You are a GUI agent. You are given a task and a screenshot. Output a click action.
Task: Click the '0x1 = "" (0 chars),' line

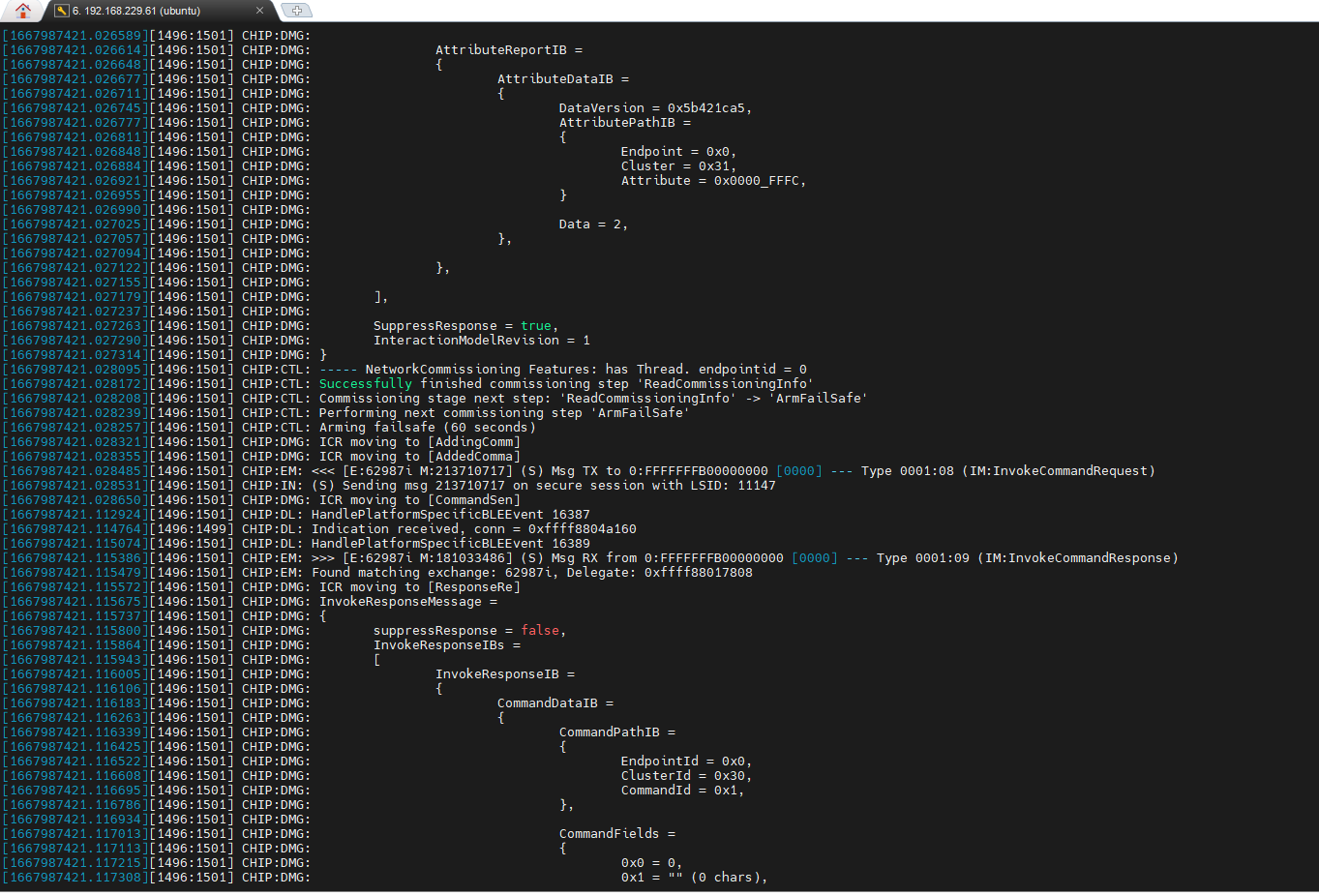[x=694, y=878]
